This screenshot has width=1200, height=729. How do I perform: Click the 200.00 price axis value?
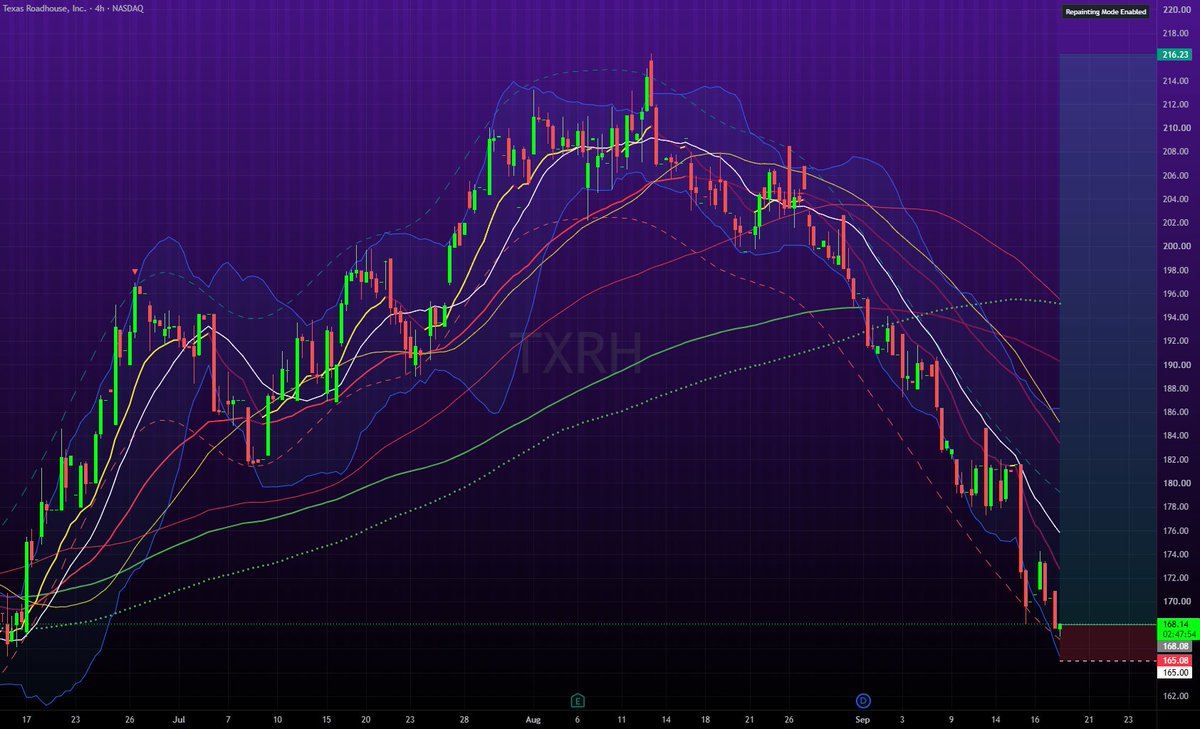(x=1176, y=246)
